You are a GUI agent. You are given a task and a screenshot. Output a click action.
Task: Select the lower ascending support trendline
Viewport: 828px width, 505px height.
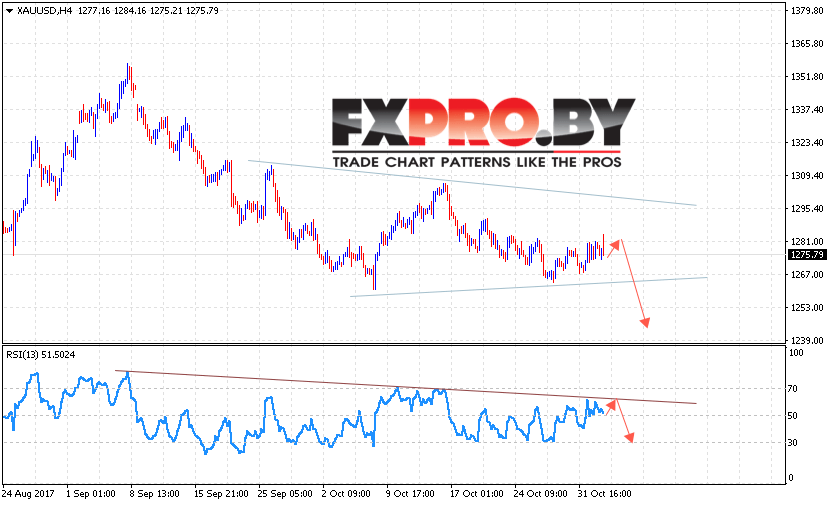coord(529,286)
